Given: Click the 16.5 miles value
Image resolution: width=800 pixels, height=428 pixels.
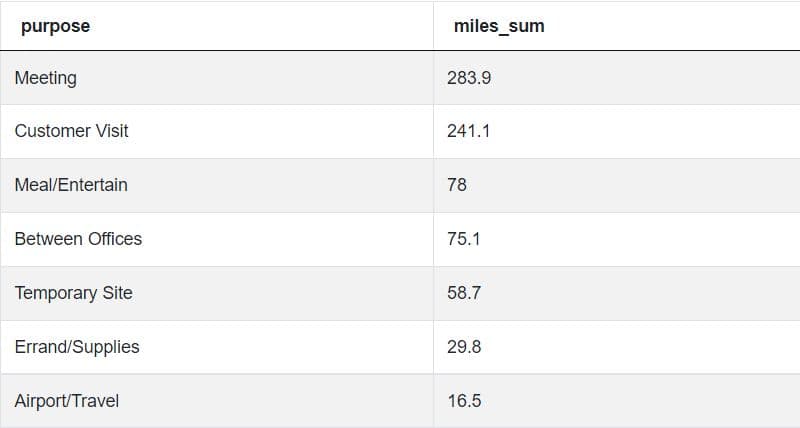Looking at the screenshot, I should point(464,401).
